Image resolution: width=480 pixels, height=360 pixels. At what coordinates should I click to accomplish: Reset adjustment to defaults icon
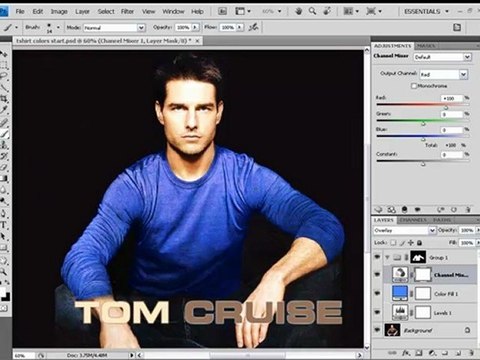click(x=454, y=210)
